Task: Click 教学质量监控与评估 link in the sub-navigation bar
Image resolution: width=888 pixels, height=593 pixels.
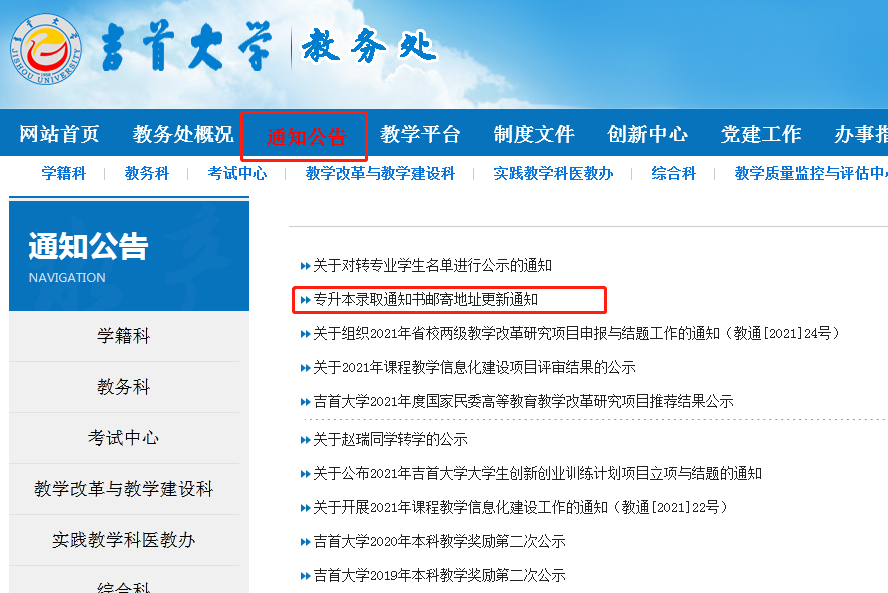Action: [x=811, y=173]
